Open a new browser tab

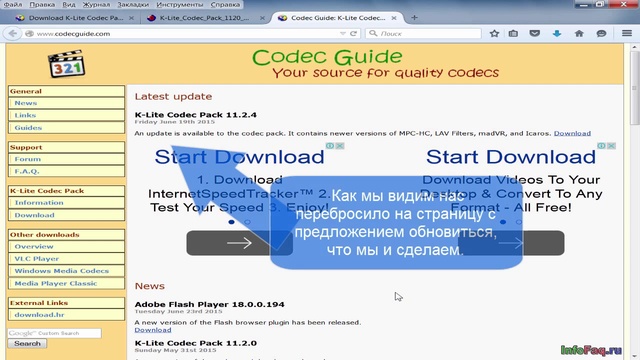pos(414,18)
